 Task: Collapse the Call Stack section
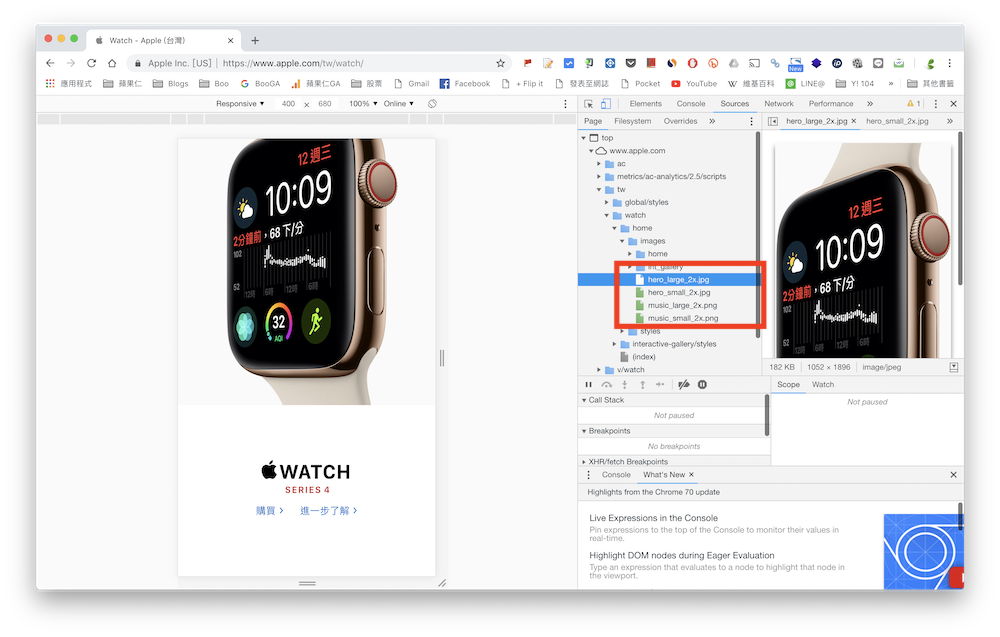[584, 400]
